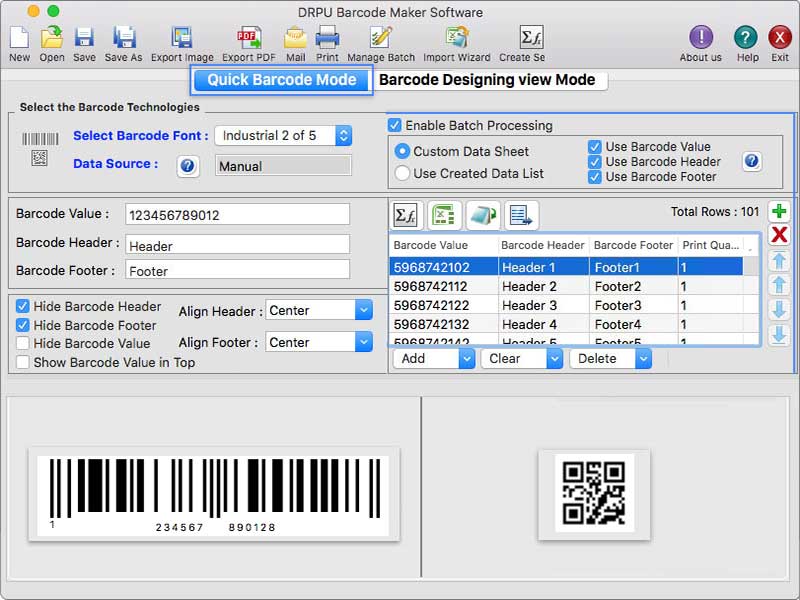The height and width of the screenshot is (600, 800).
Task: Enable Batch Processing
Action: coord(395,125)
